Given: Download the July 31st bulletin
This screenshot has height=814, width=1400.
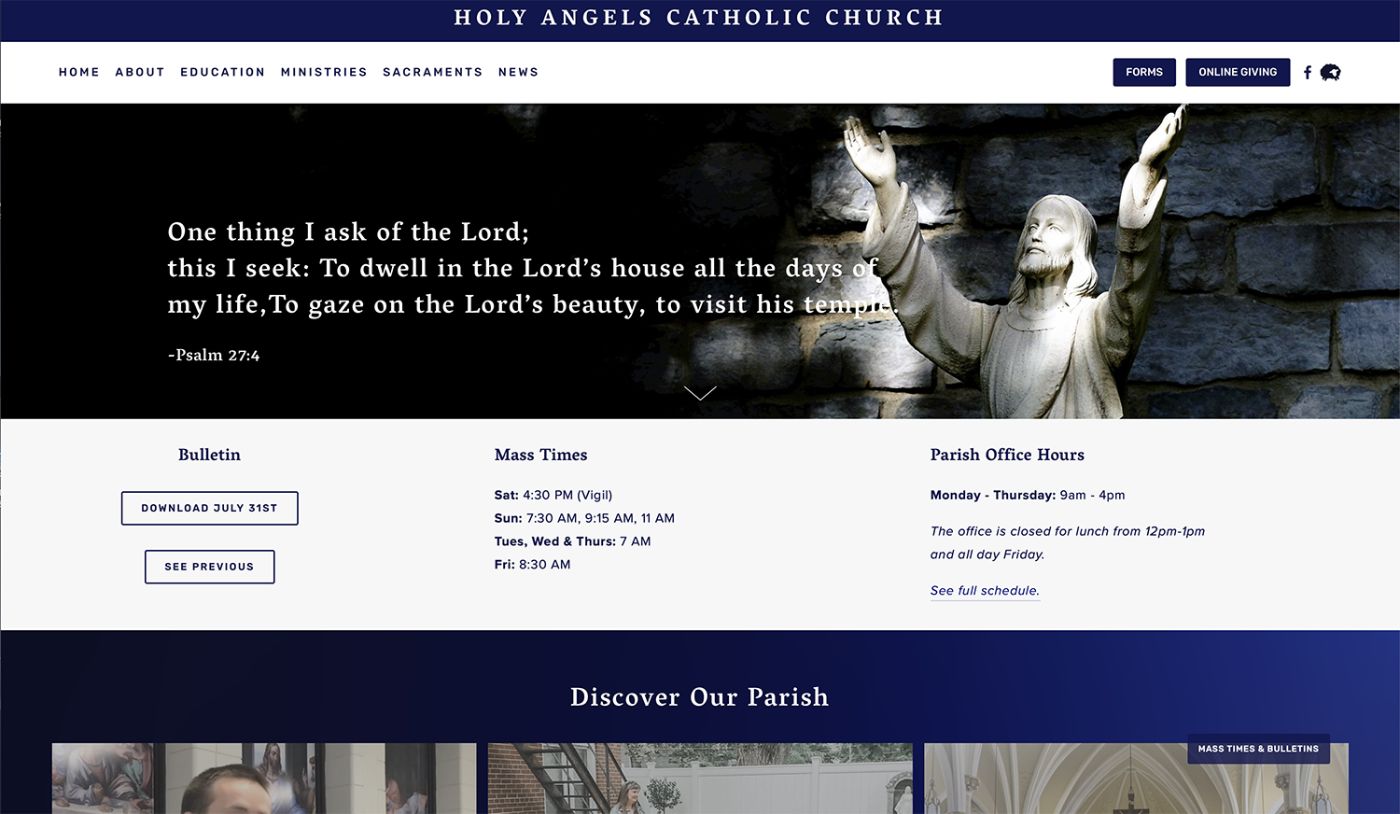Looking at the screenshot, I should point(209,507).
